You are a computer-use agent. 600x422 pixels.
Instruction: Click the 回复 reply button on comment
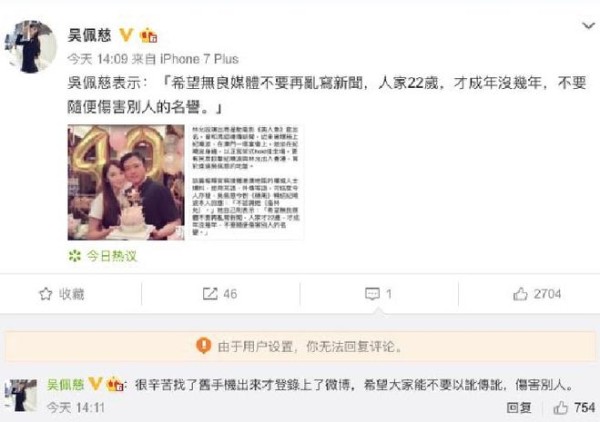click(518, 408)
